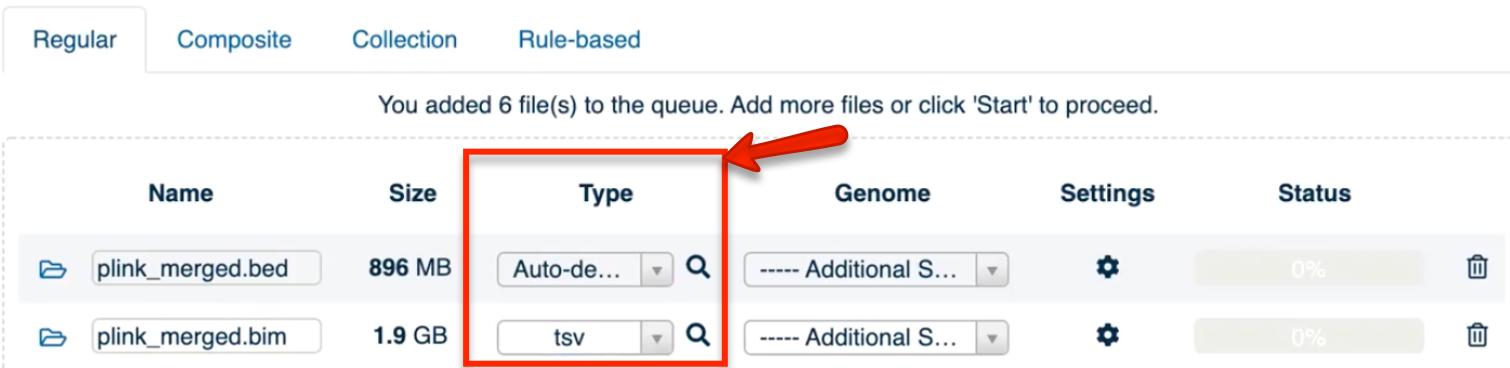Image resolution: width=1510 pixels, height=368 pixels.
Task: Switch to the Collection tab
Action: (404, 40)
